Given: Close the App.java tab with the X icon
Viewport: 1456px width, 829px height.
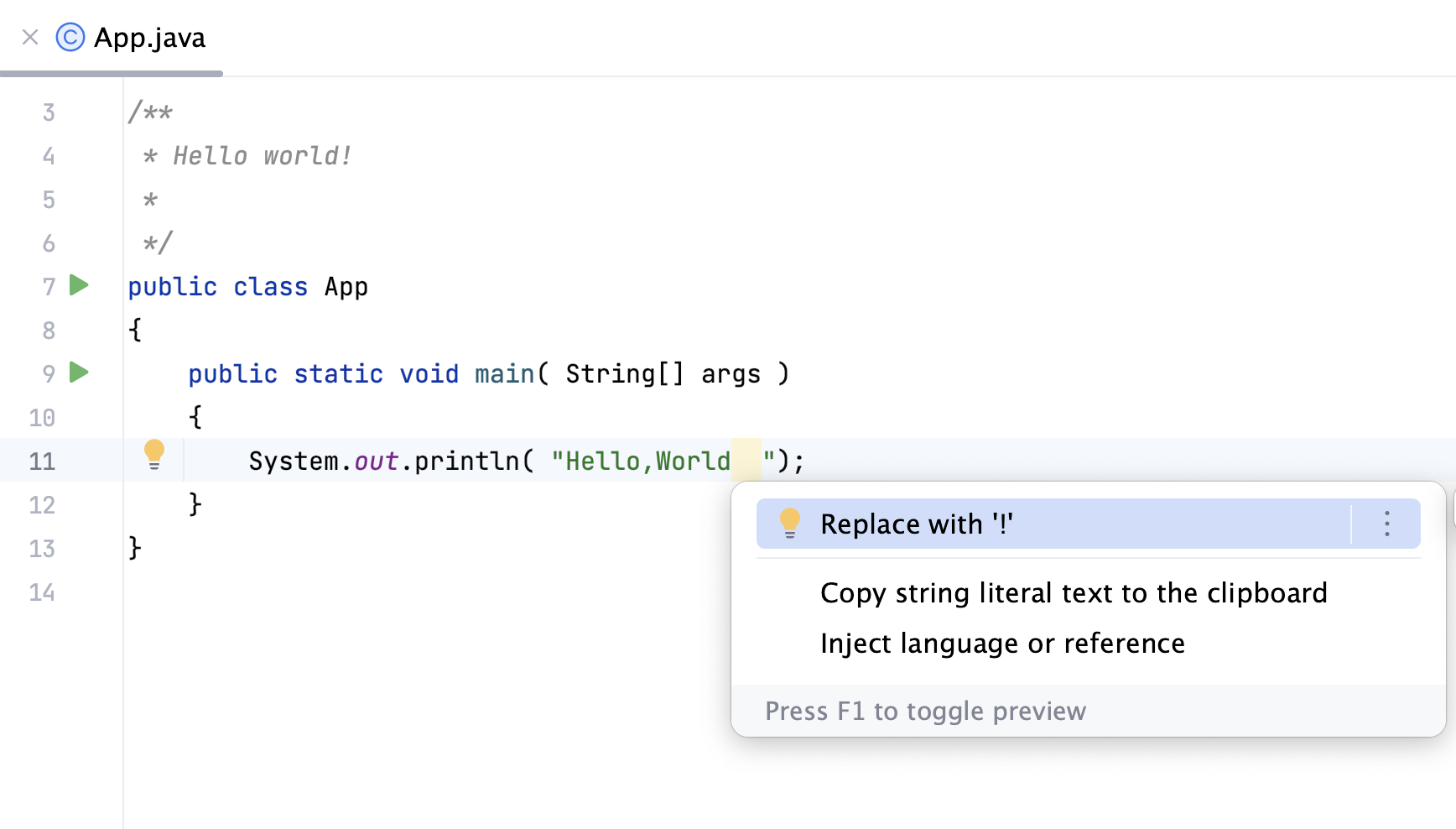Looking at the screenshot, I should pos(29,37).
